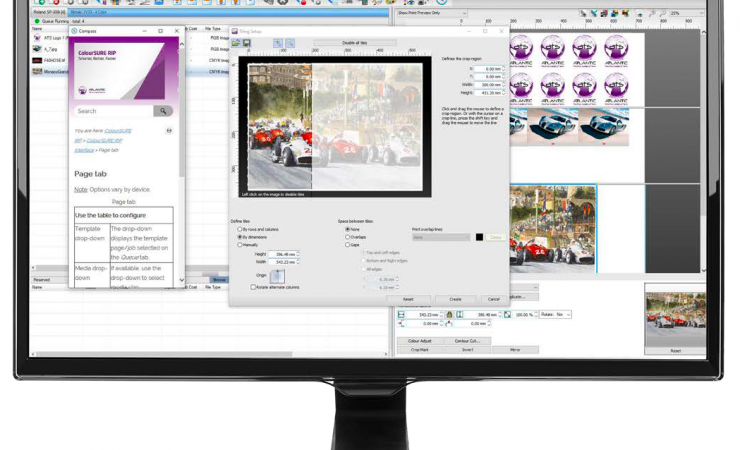This screenshot has width=740, height=450.
Task: Click the black overlap line colour swatch
Action: click(x=479, y=237)
